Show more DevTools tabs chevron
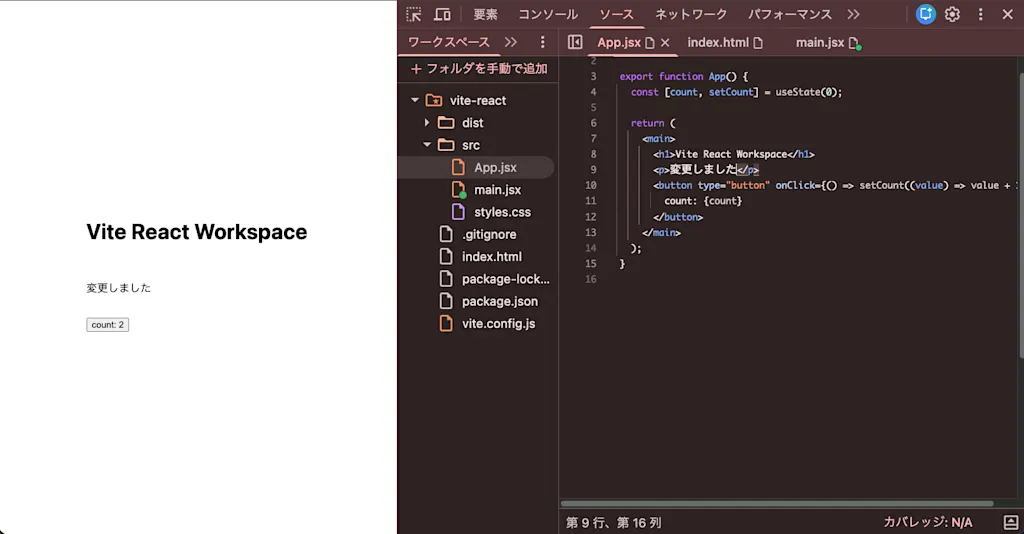 point(854,14)
